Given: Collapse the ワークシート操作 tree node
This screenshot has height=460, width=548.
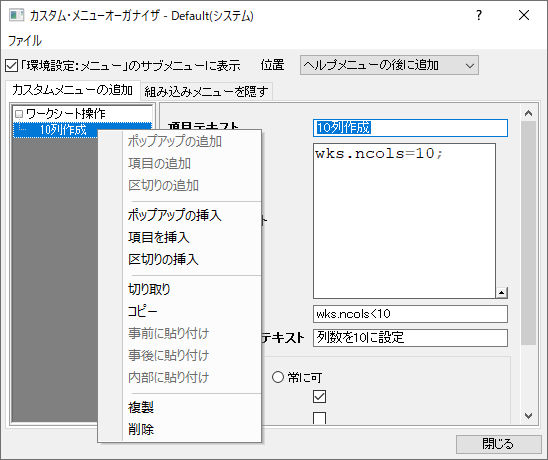Looking at the screenshot, I should (19, 114).
